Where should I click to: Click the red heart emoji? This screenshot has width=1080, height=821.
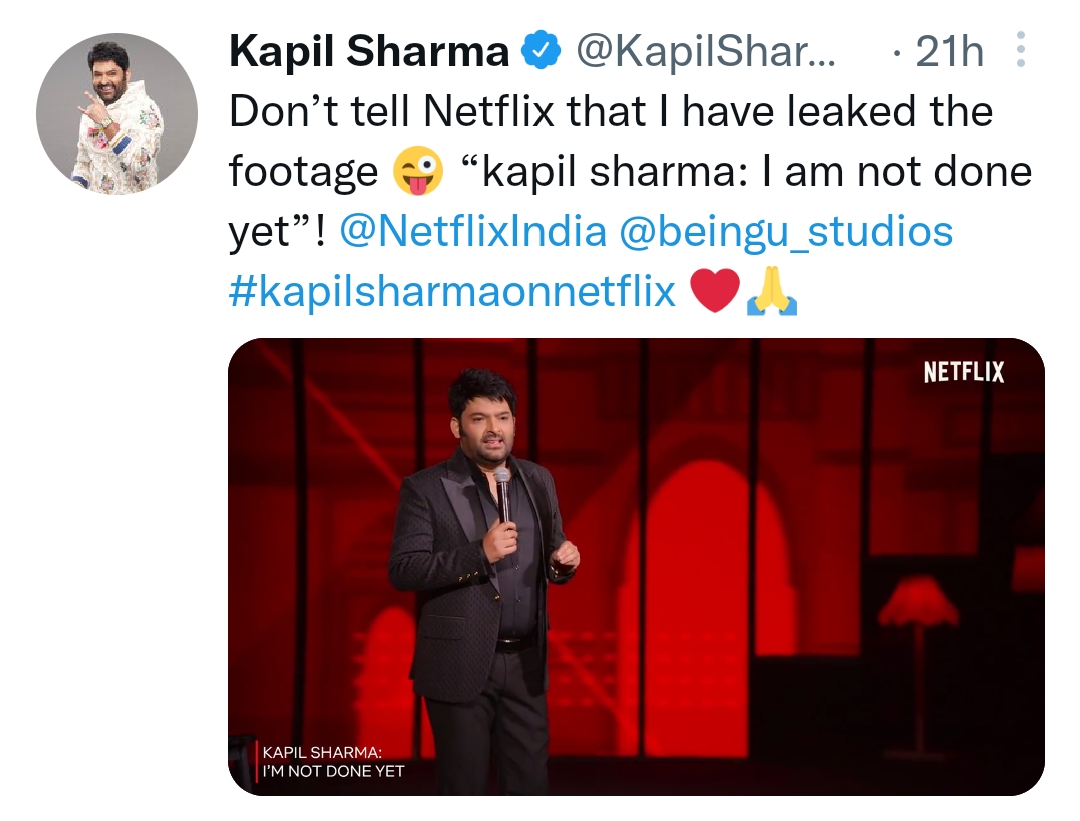(716, 291)
